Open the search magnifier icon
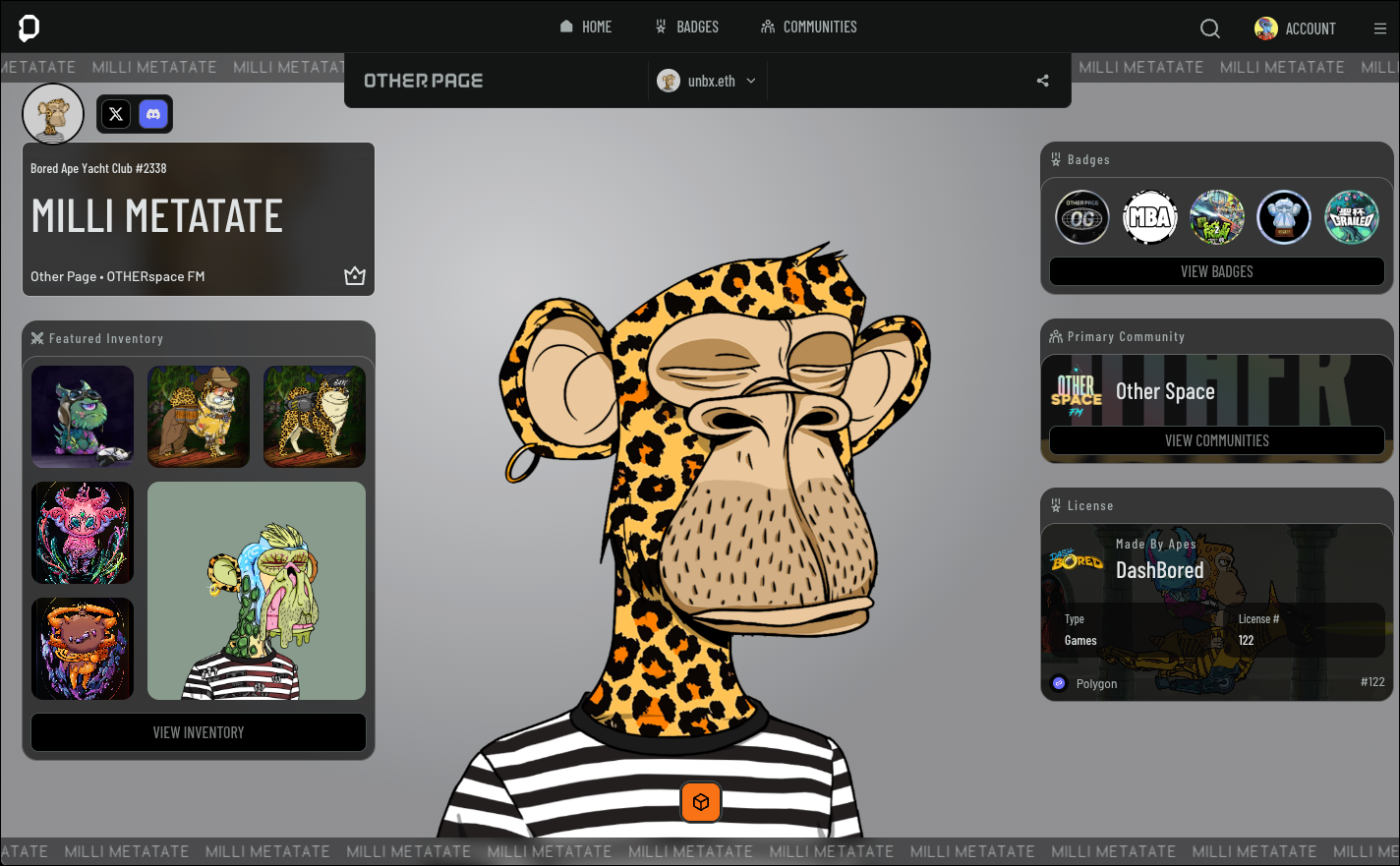Screen dimensions: 1400x866 pos(1210,29)
